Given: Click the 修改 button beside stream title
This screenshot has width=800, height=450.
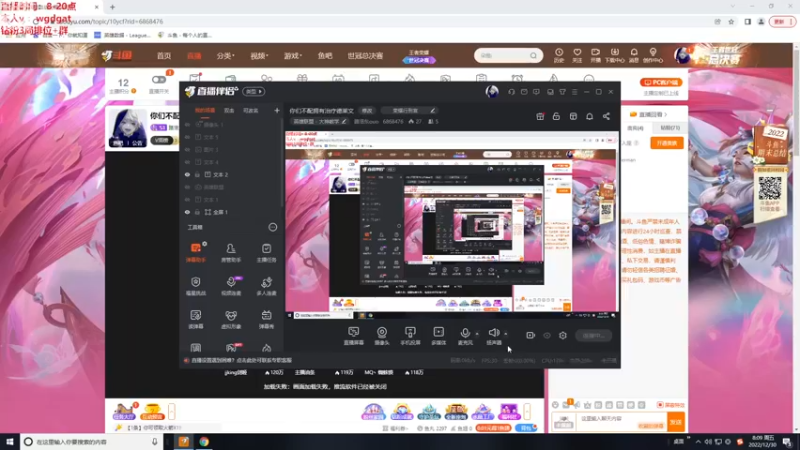Looking at the screenshot, I should pyautogui.click(x=367, y=111).
